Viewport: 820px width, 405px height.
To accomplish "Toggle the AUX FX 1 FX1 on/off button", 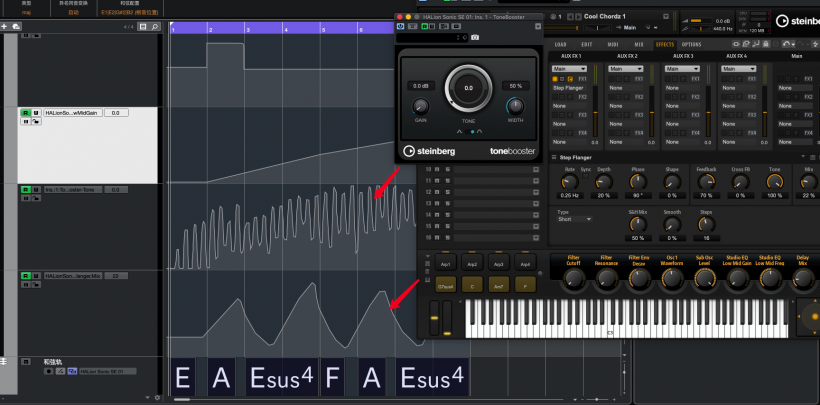I will point(555,78).
